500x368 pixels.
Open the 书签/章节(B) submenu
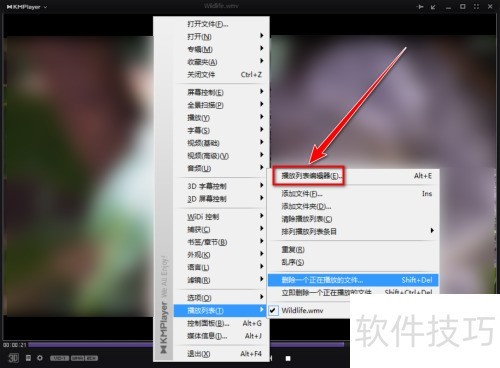[x=220, y=242]
